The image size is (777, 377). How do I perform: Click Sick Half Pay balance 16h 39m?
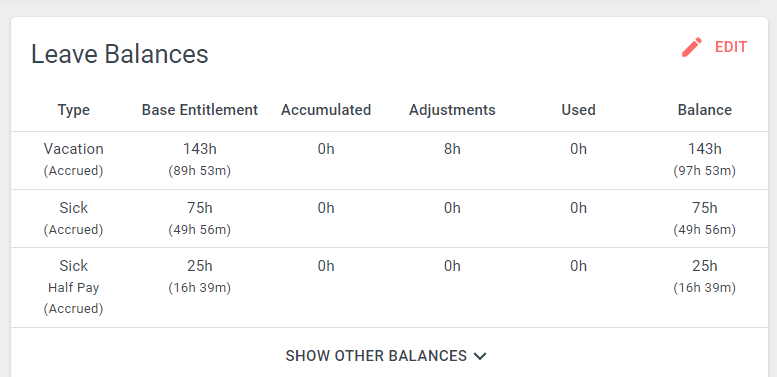click(x=705, y=288)
